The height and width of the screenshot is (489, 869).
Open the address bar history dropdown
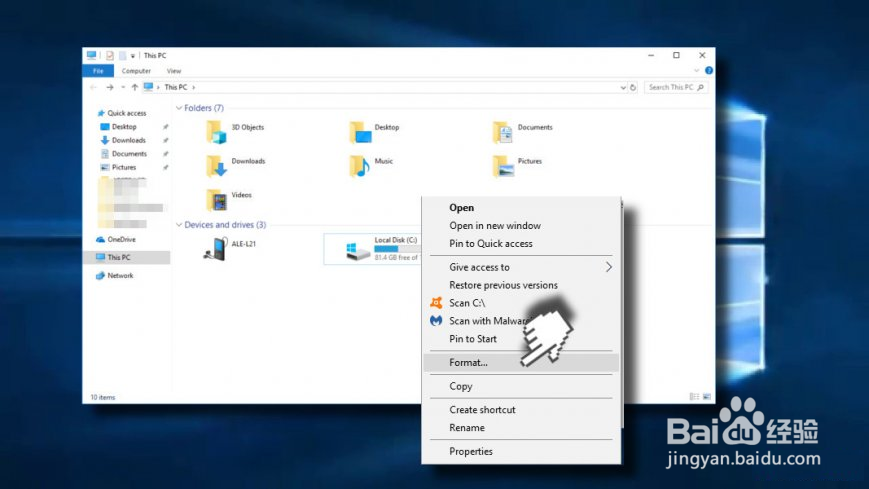coord(623,88)
